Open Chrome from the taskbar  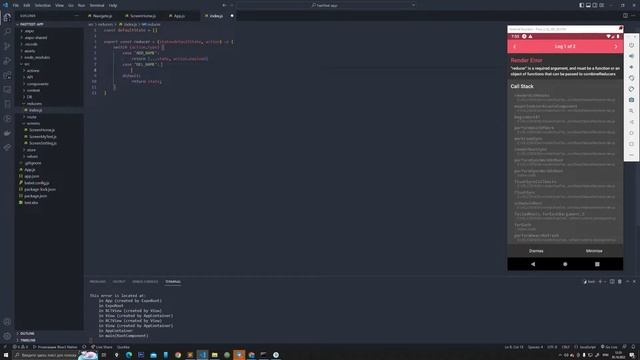[x=178, y=355]
